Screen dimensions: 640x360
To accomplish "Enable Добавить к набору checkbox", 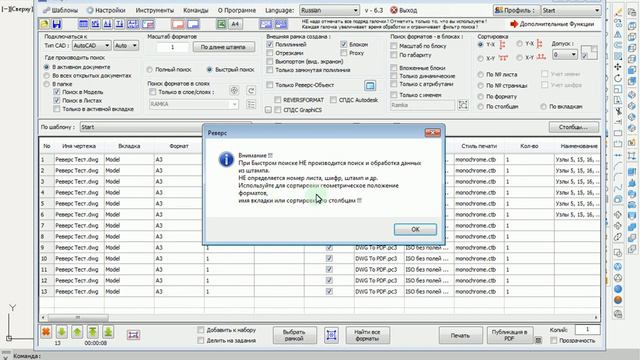I will click(x=200, y=330).
